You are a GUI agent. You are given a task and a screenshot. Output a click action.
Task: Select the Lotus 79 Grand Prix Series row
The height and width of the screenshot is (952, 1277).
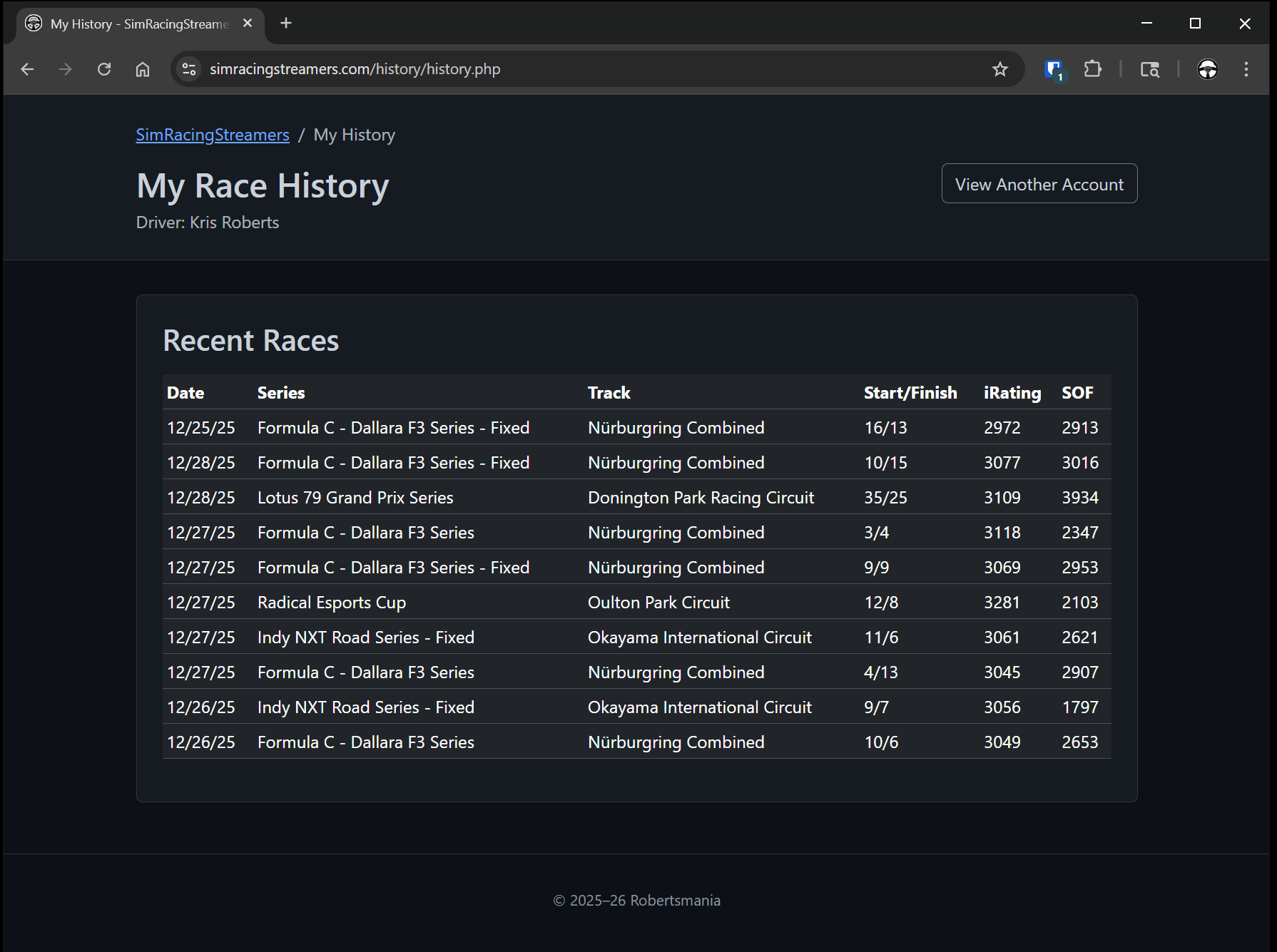coord(355,498)
